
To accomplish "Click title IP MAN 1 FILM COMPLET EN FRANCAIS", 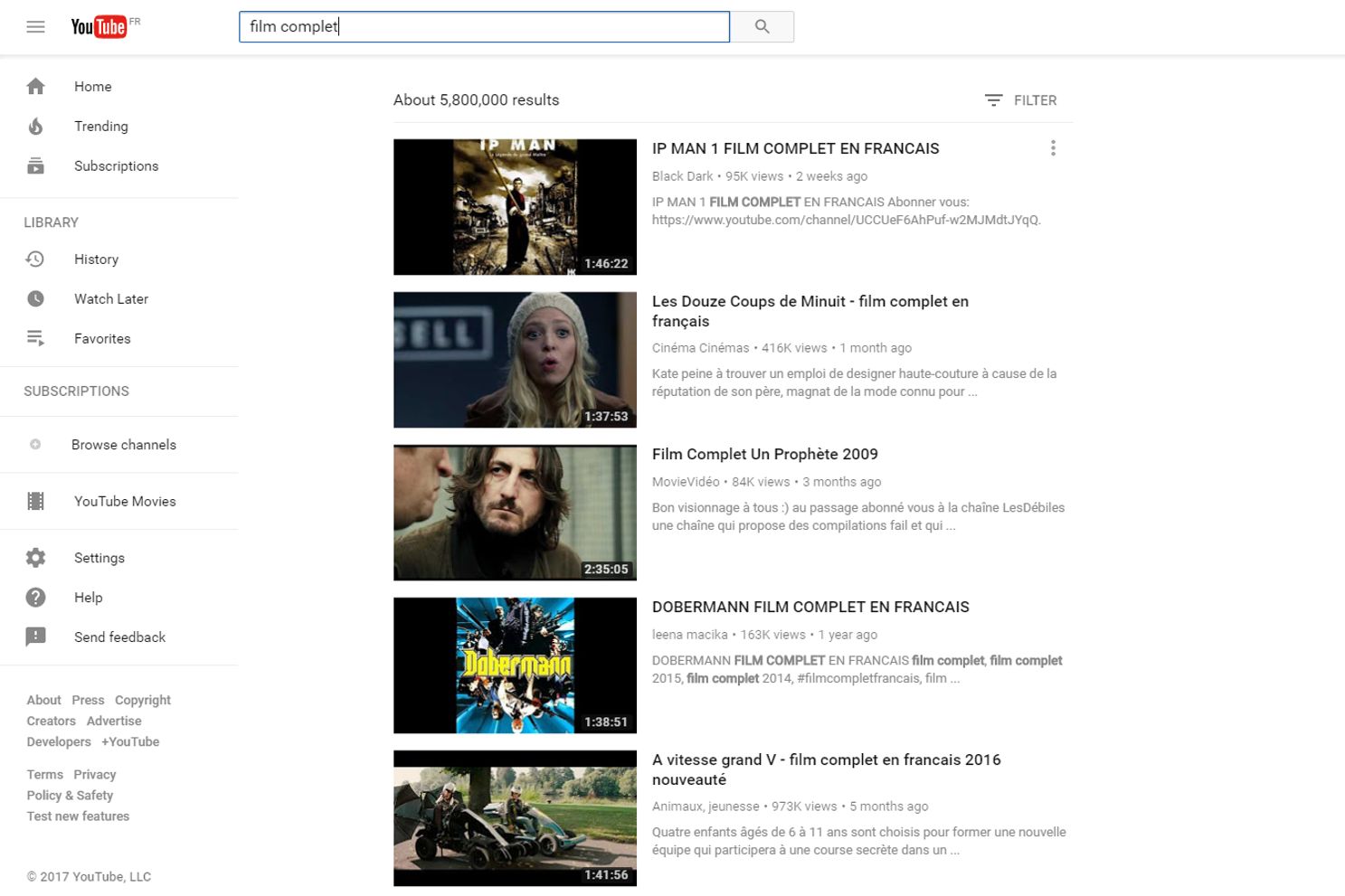I will pos(795,148).
